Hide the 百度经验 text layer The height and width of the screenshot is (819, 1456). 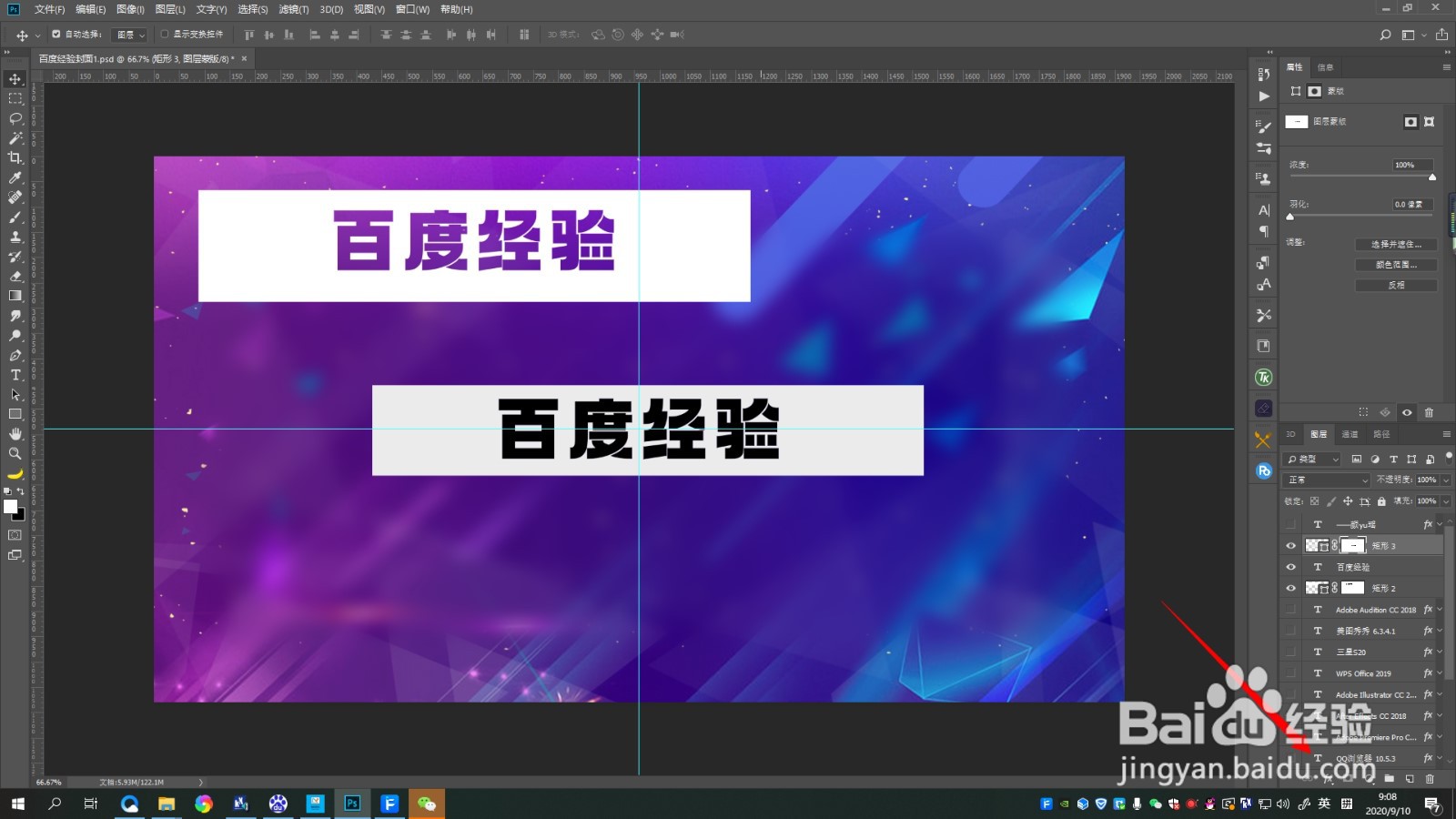click(1290, 567)
